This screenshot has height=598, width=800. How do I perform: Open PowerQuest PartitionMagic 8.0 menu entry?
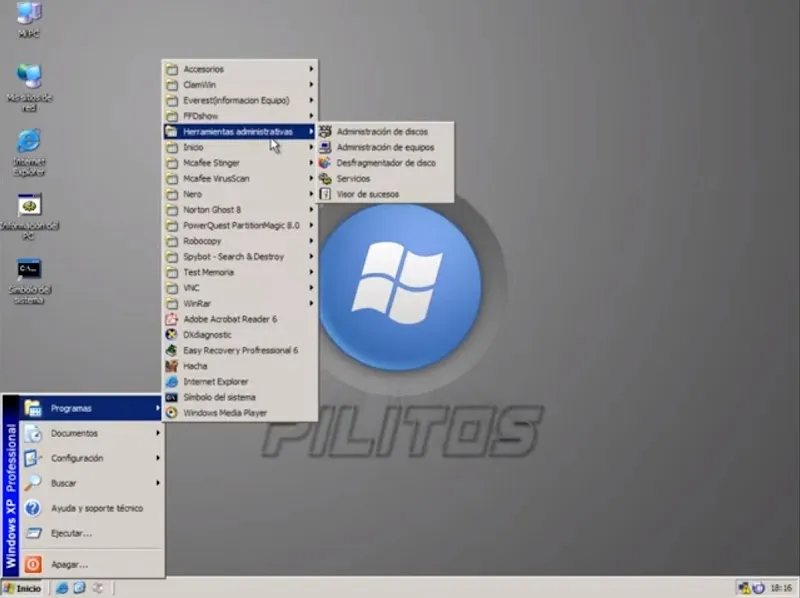(x=240, y=226)
